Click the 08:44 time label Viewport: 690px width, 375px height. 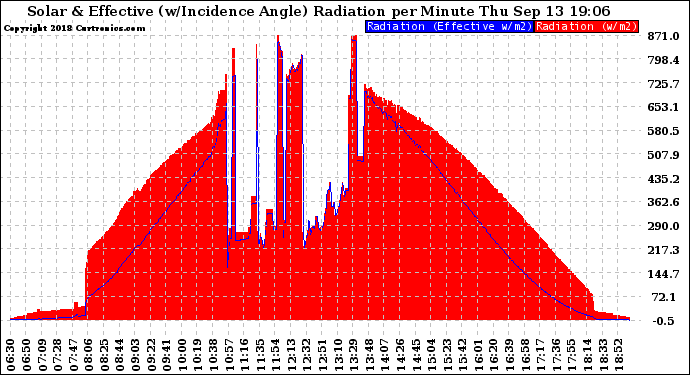(x=120, y=355)
